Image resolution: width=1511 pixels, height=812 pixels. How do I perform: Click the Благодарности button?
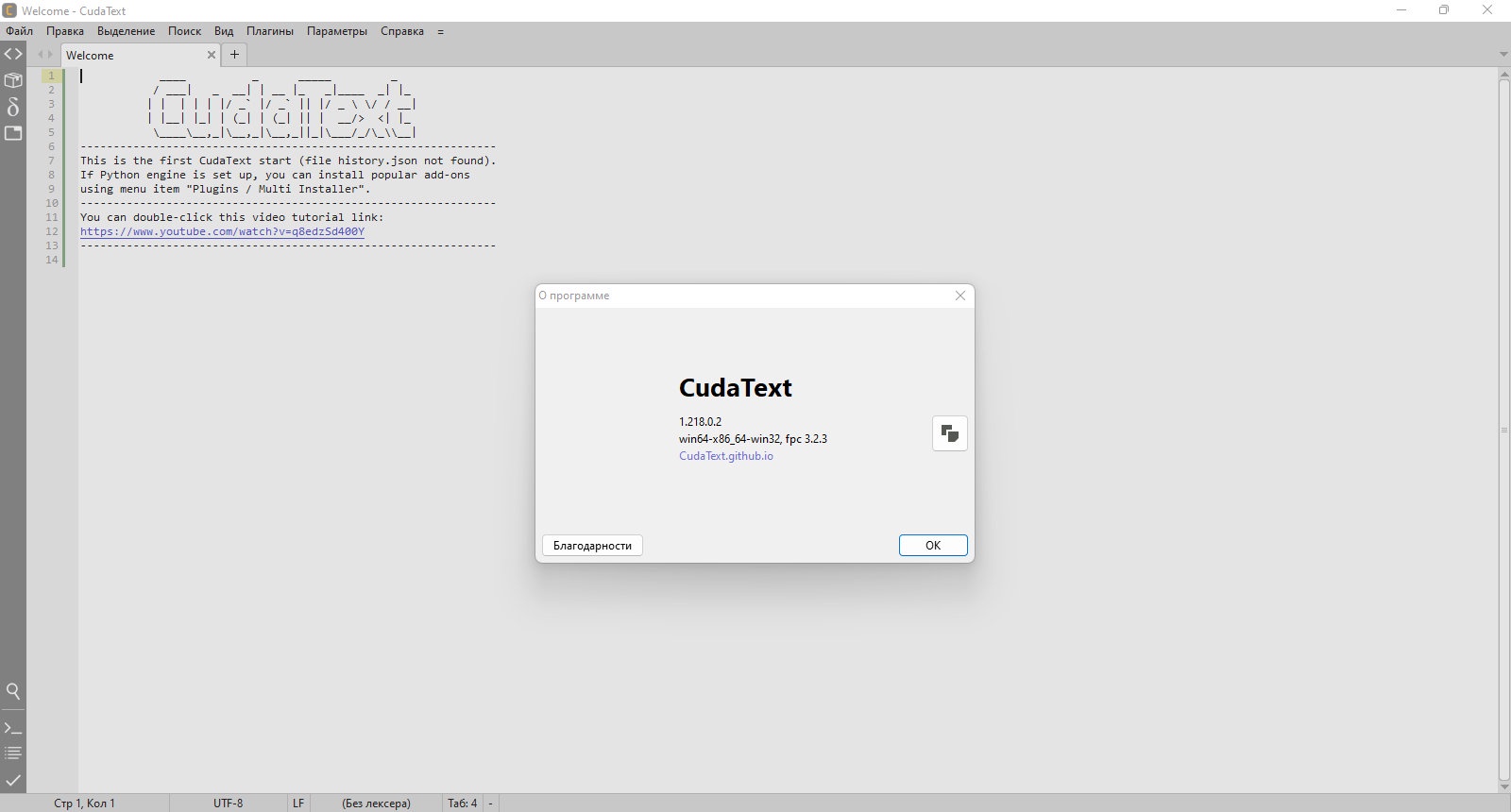click(592, 546)
